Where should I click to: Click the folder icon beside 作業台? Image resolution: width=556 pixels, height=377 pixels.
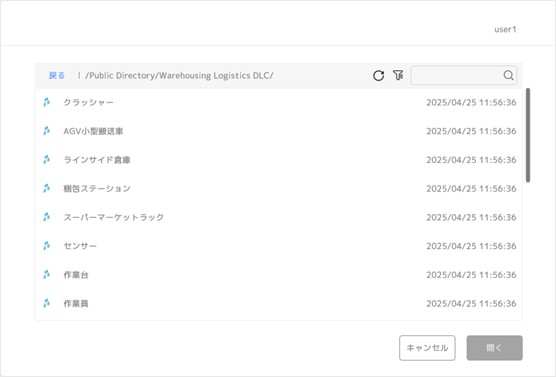[46, 275]
